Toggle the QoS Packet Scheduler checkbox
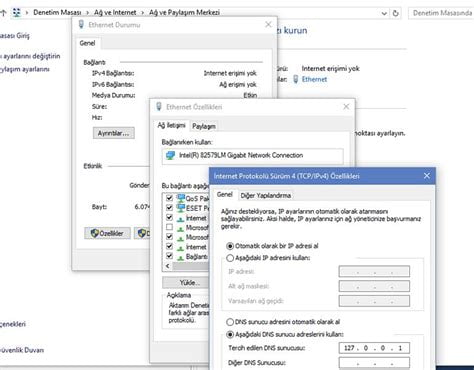 tap(169, 198)
